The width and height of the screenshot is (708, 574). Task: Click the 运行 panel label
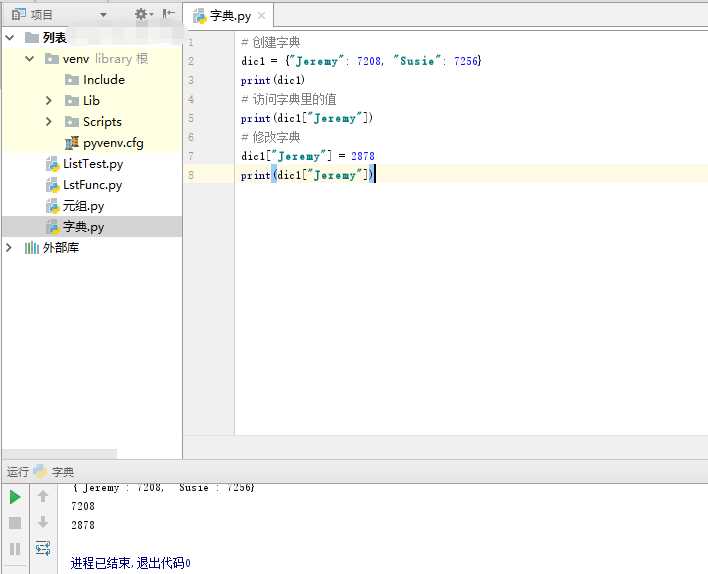[18, 471]
